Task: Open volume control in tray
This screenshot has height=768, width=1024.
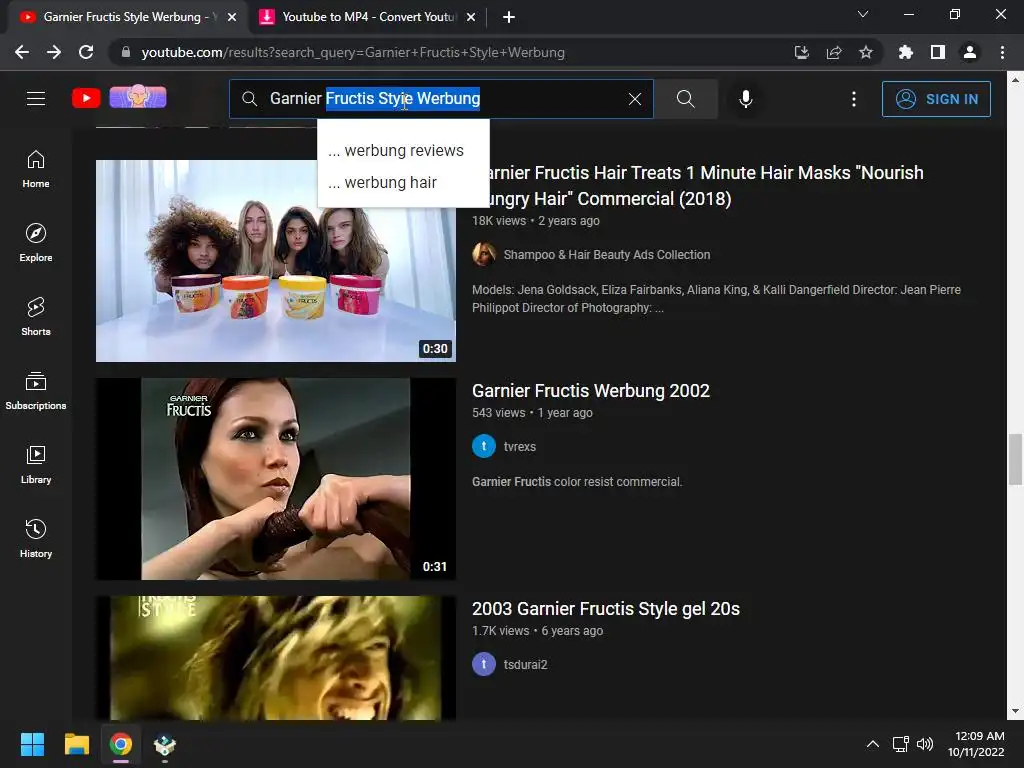Action: [925, 744]
